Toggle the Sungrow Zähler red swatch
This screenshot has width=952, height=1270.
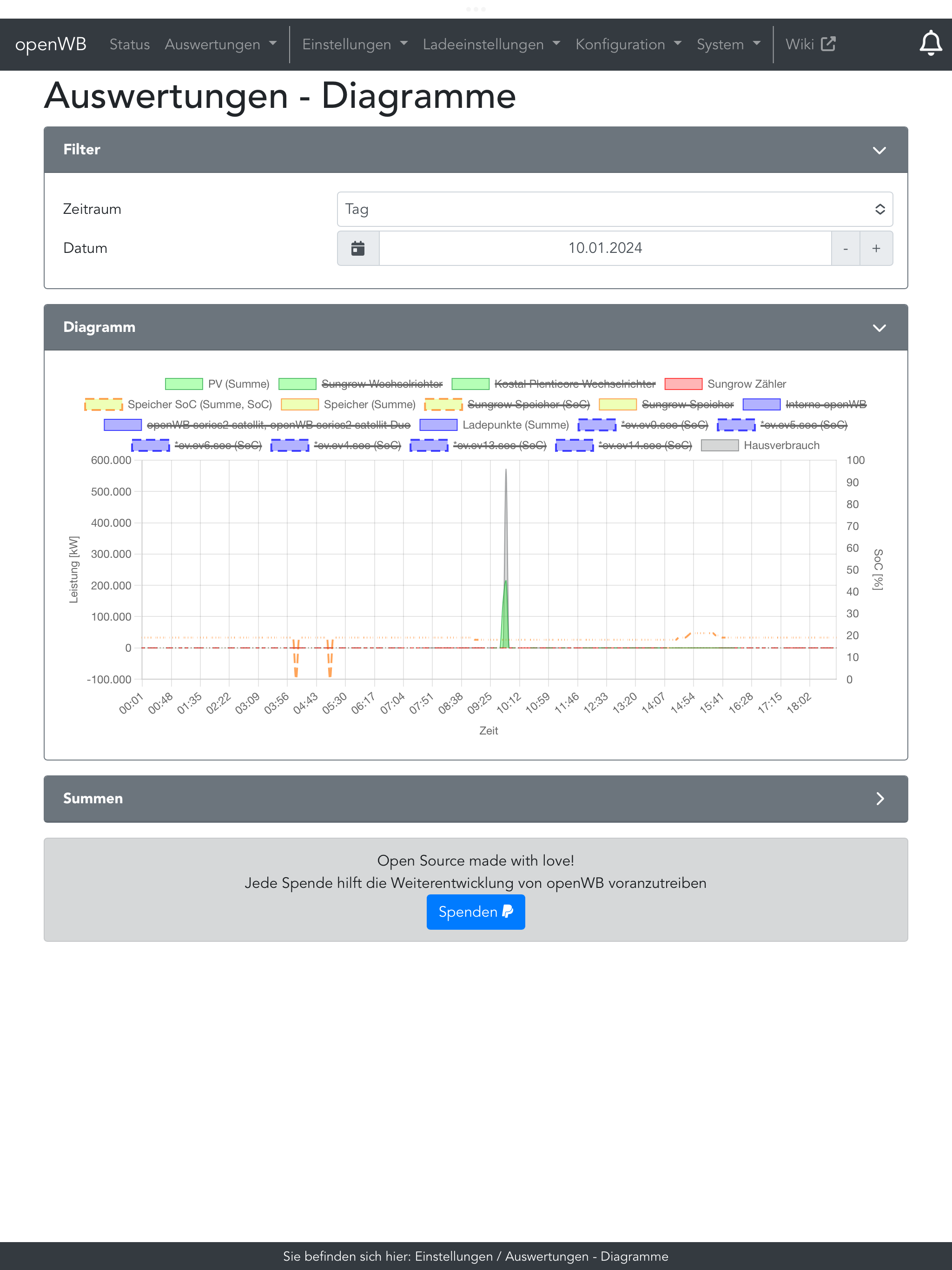[683, 384]
